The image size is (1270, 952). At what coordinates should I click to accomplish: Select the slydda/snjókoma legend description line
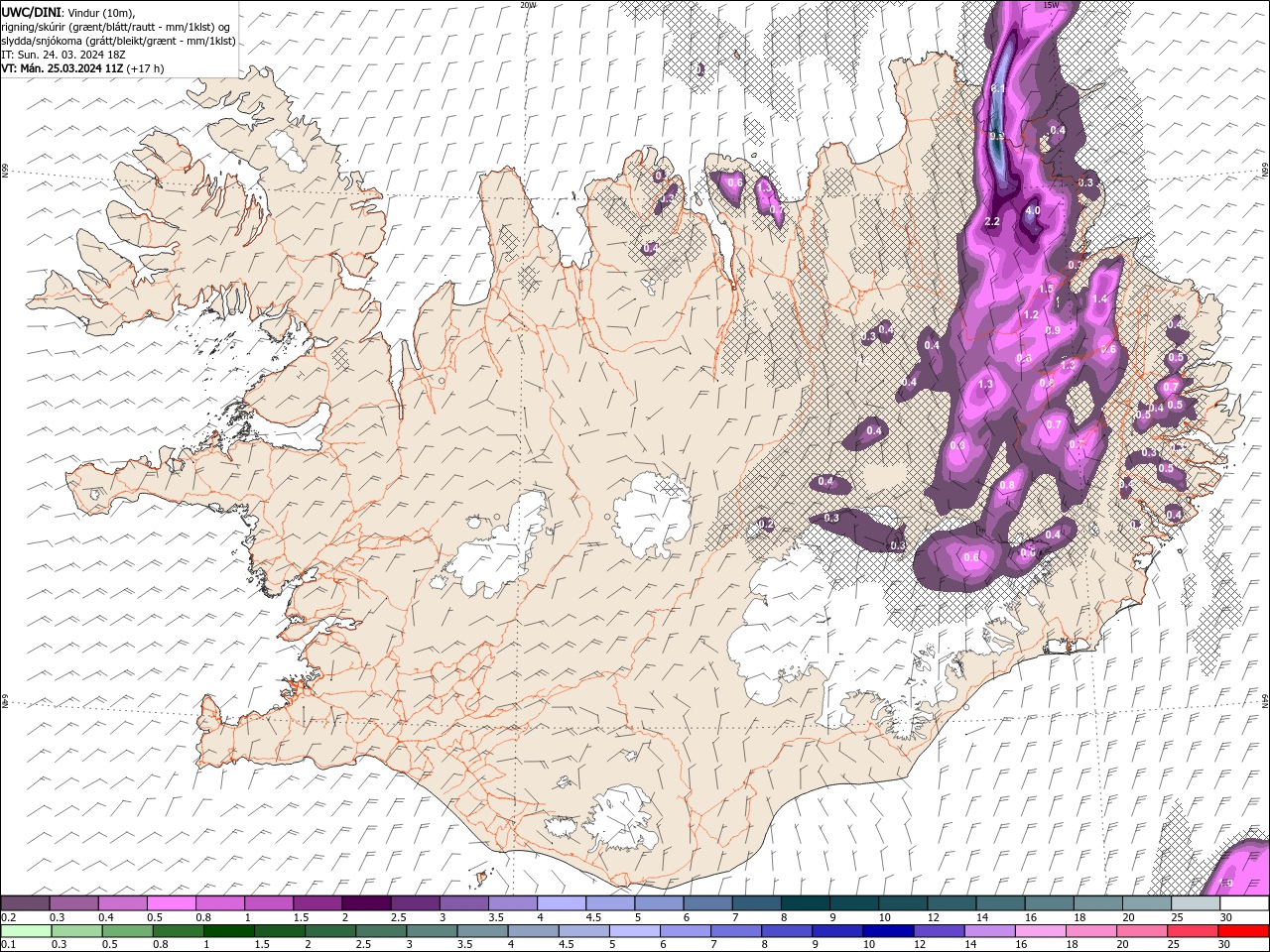tap(119, 41)
